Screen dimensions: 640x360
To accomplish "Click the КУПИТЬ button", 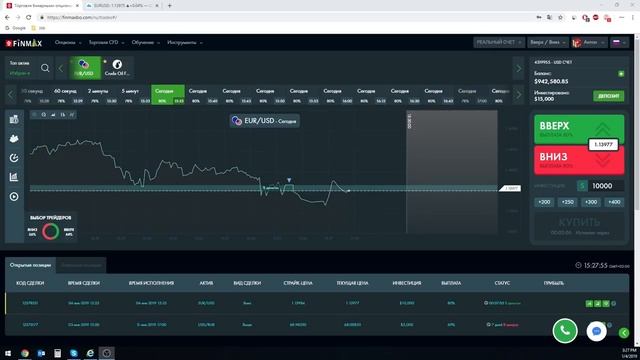I will pyautogui.click(x=579, y=226).
